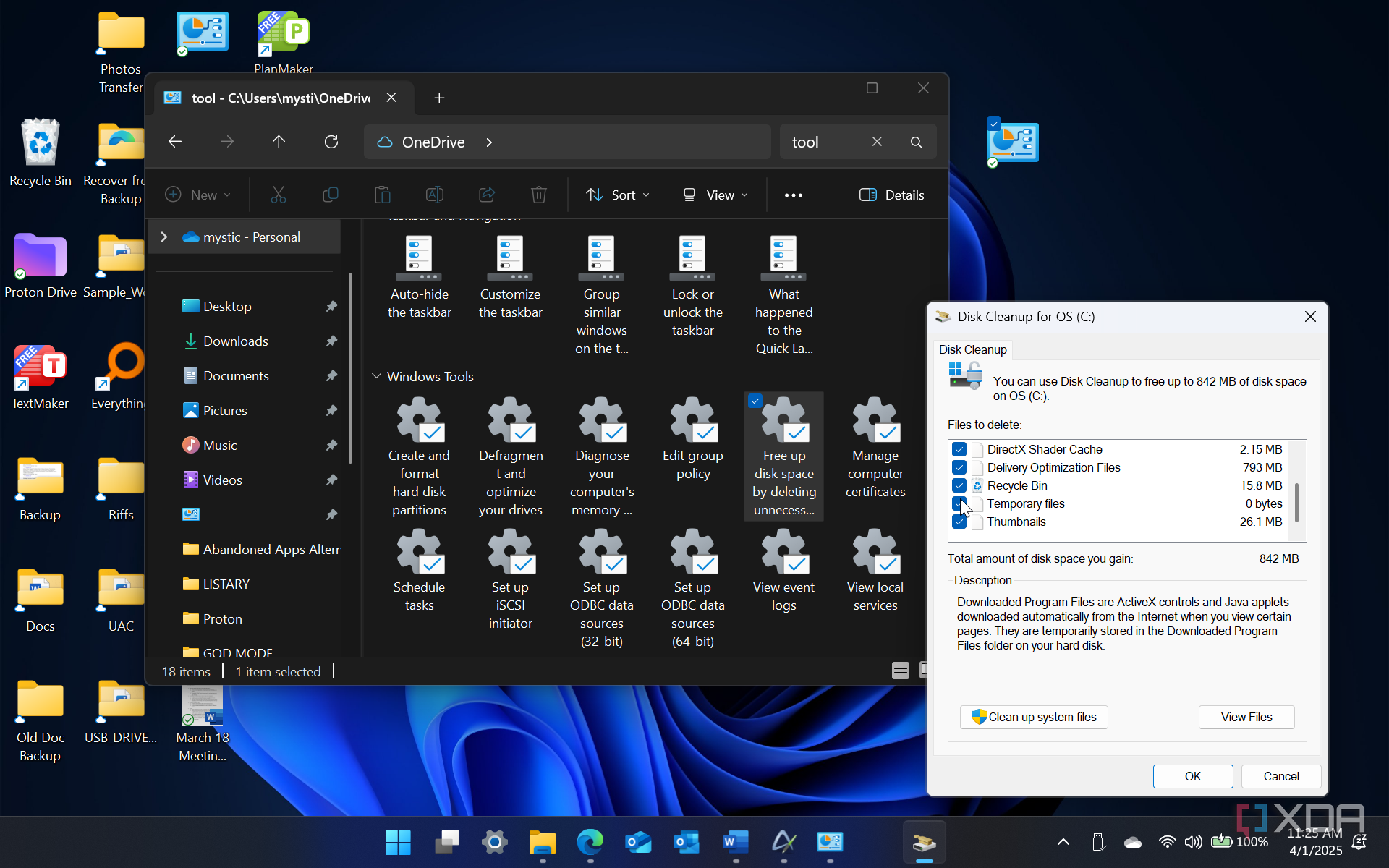Click the search magnifier icon
This screenshot has height=868, width=1389.
916,142
